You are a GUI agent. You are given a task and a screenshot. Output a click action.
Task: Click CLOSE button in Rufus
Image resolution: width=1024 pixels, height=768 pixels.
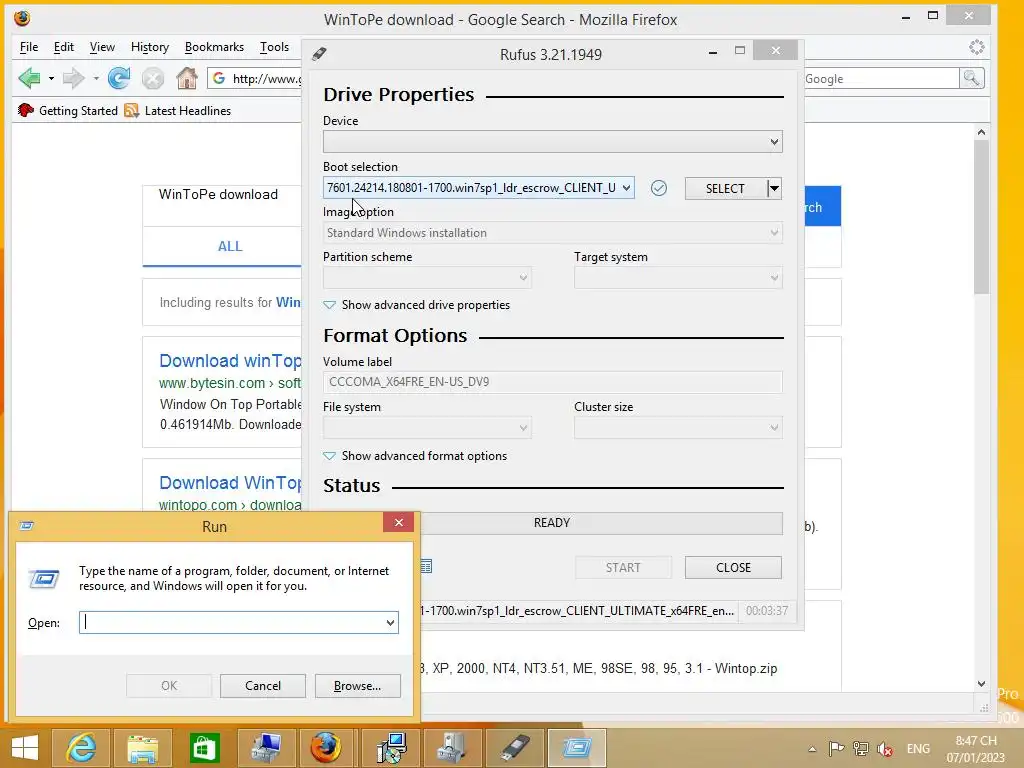[733, 568]
